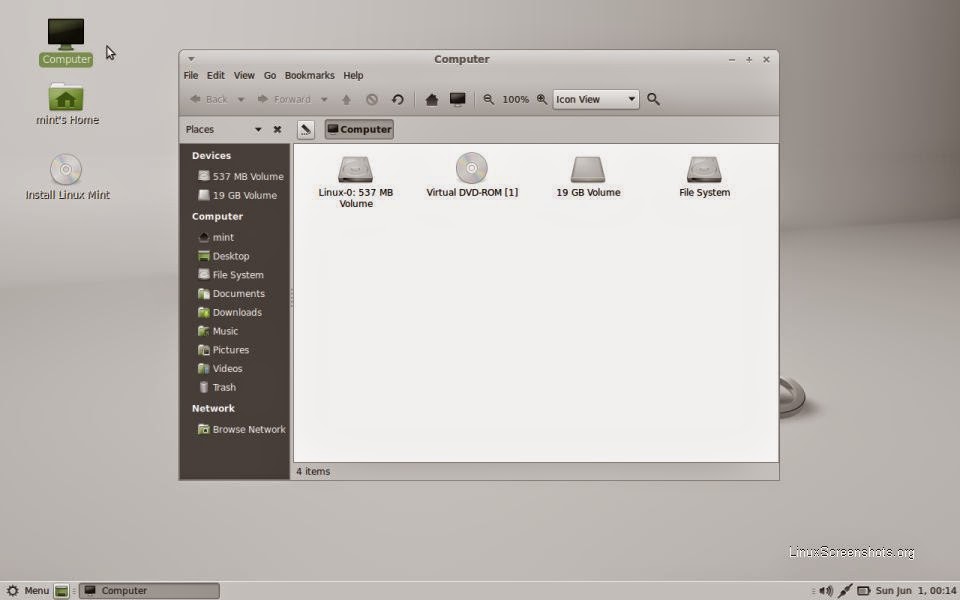Toggle the sidebar show-hide control beside Places
960x600 pixels.
(x=277, y=129)
